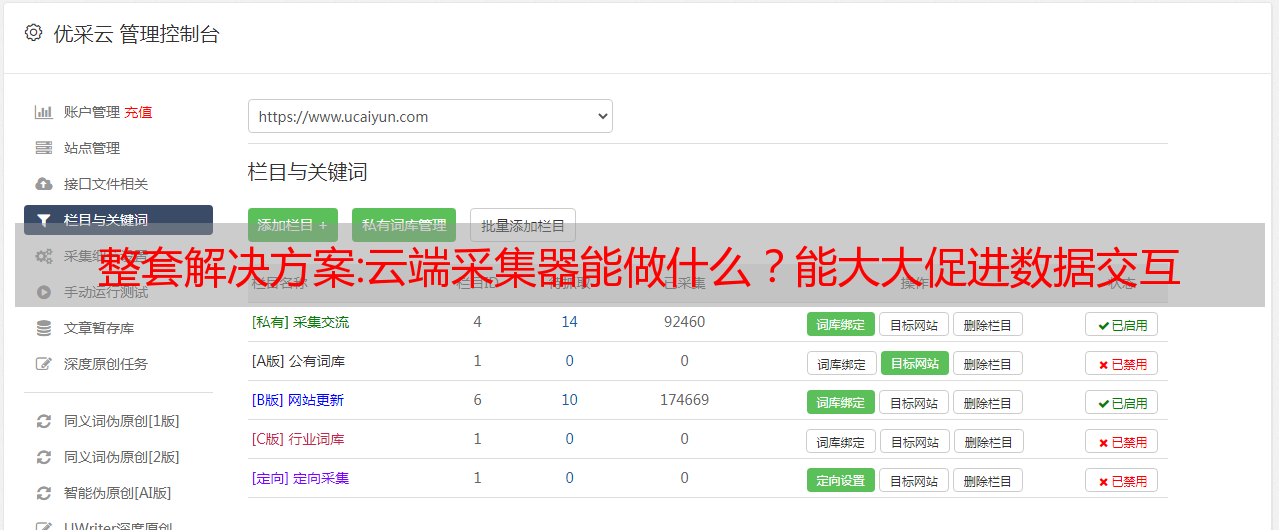Click 目标网站 for 行业词库 row
This screenshot has height=530, width=1279.
click(914, 441)
